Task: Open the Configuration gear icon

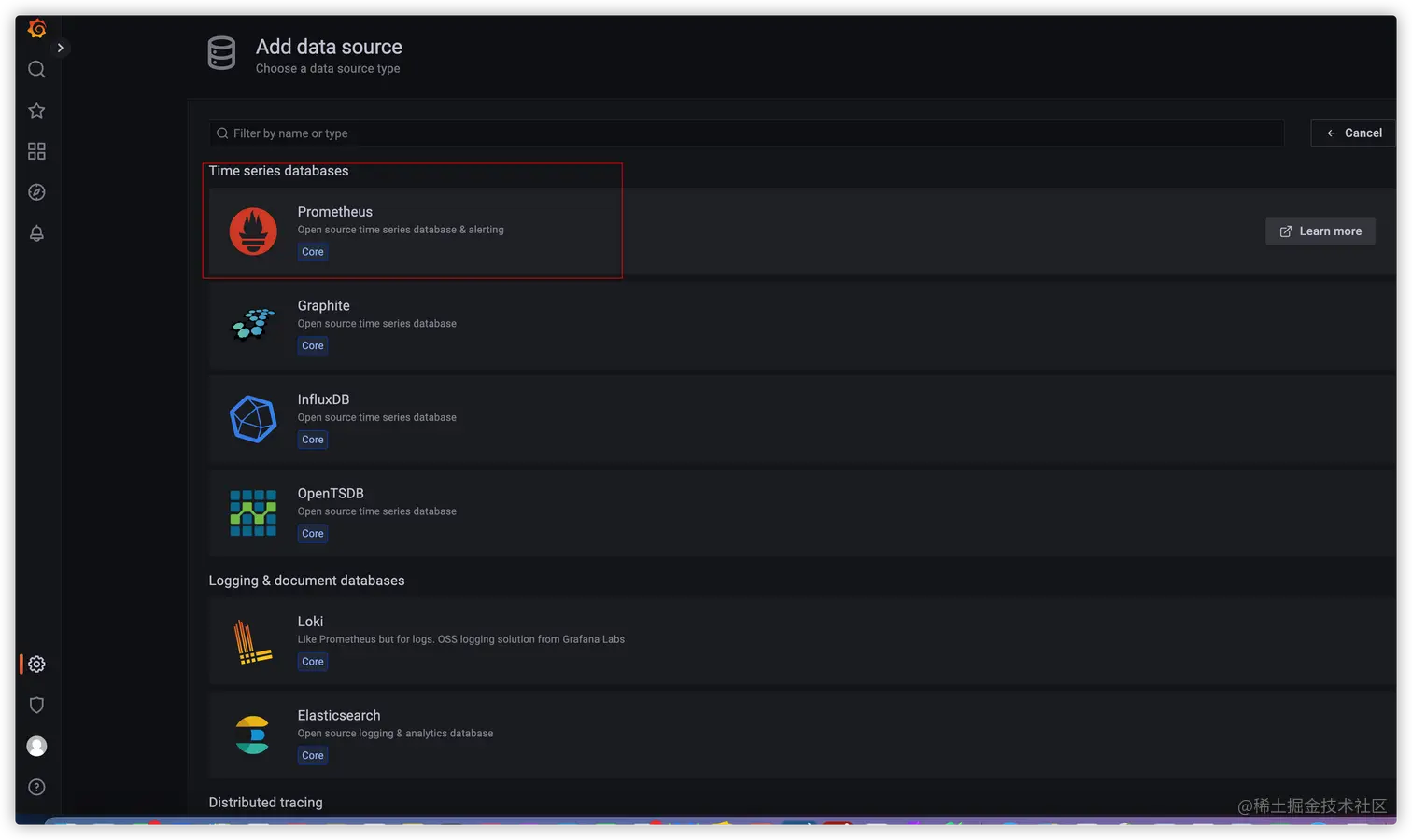Action: 36,665
